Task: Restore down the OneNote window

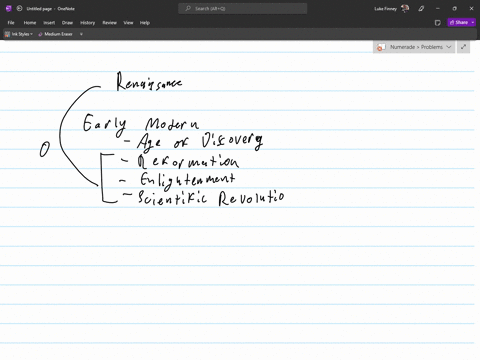Action: 455,9
